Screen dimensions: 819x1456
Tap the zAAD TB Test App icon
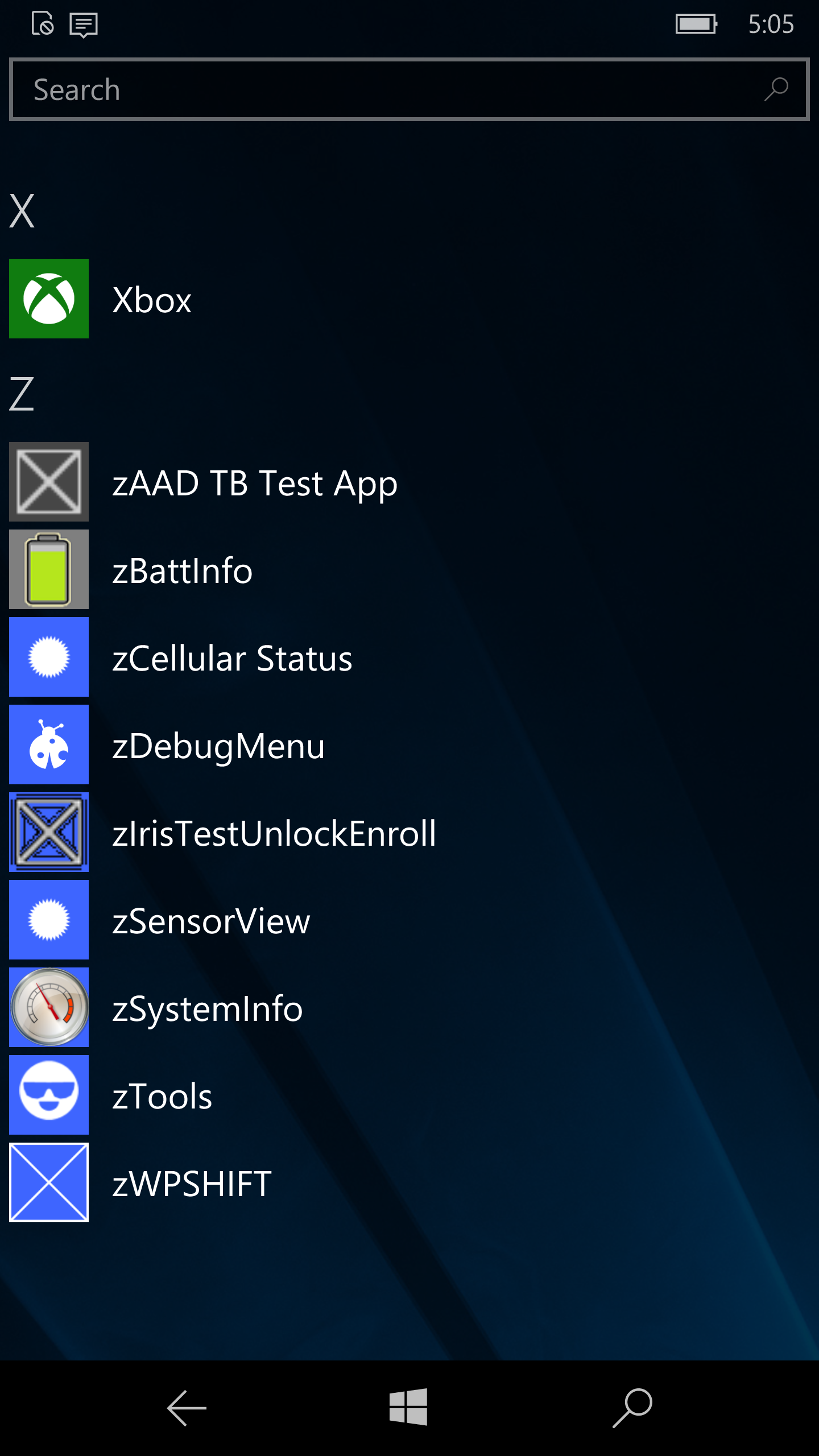point(49,482)
